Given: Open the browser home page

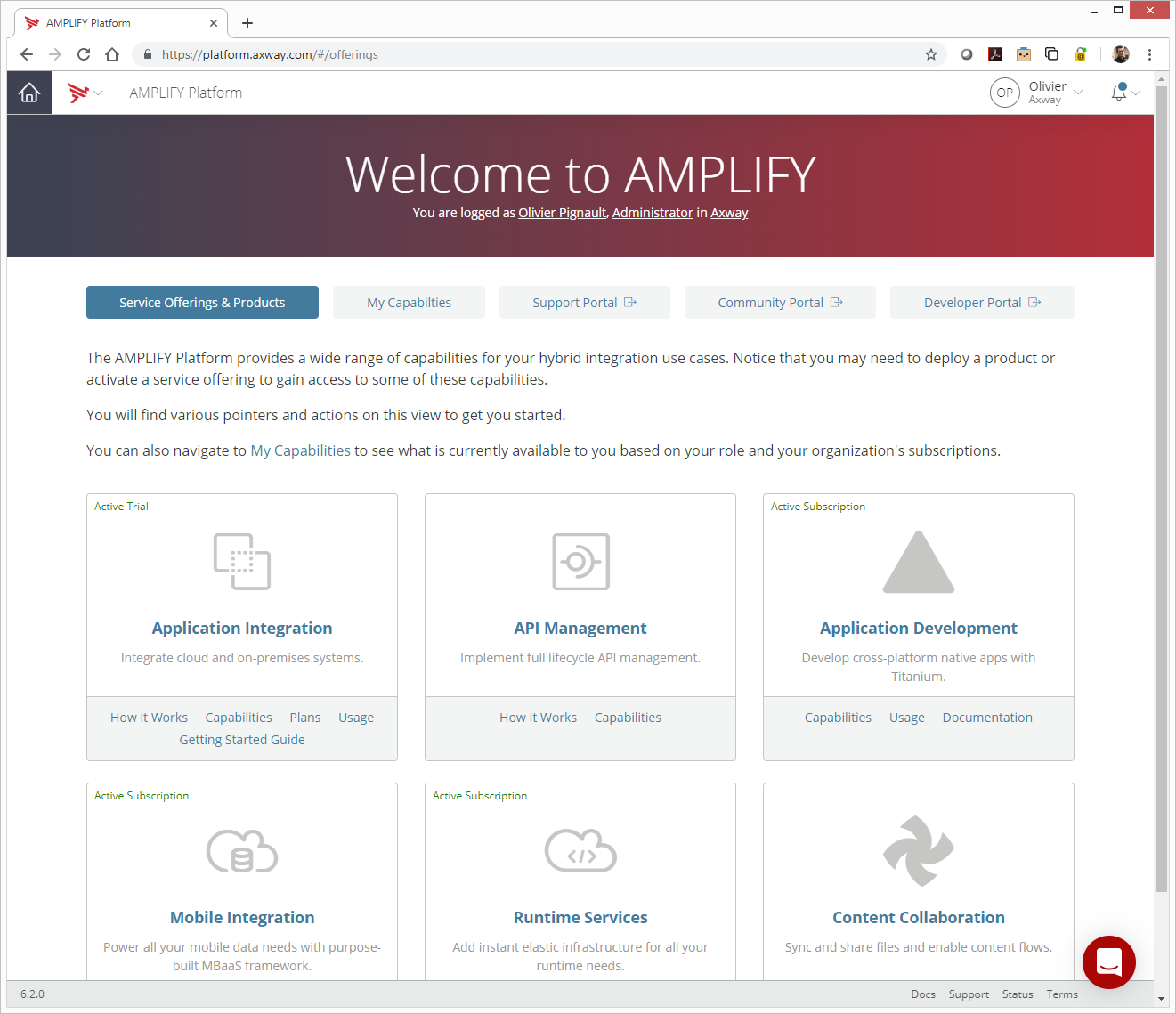Looking at the screenshot, I should [x=112, y=54].
